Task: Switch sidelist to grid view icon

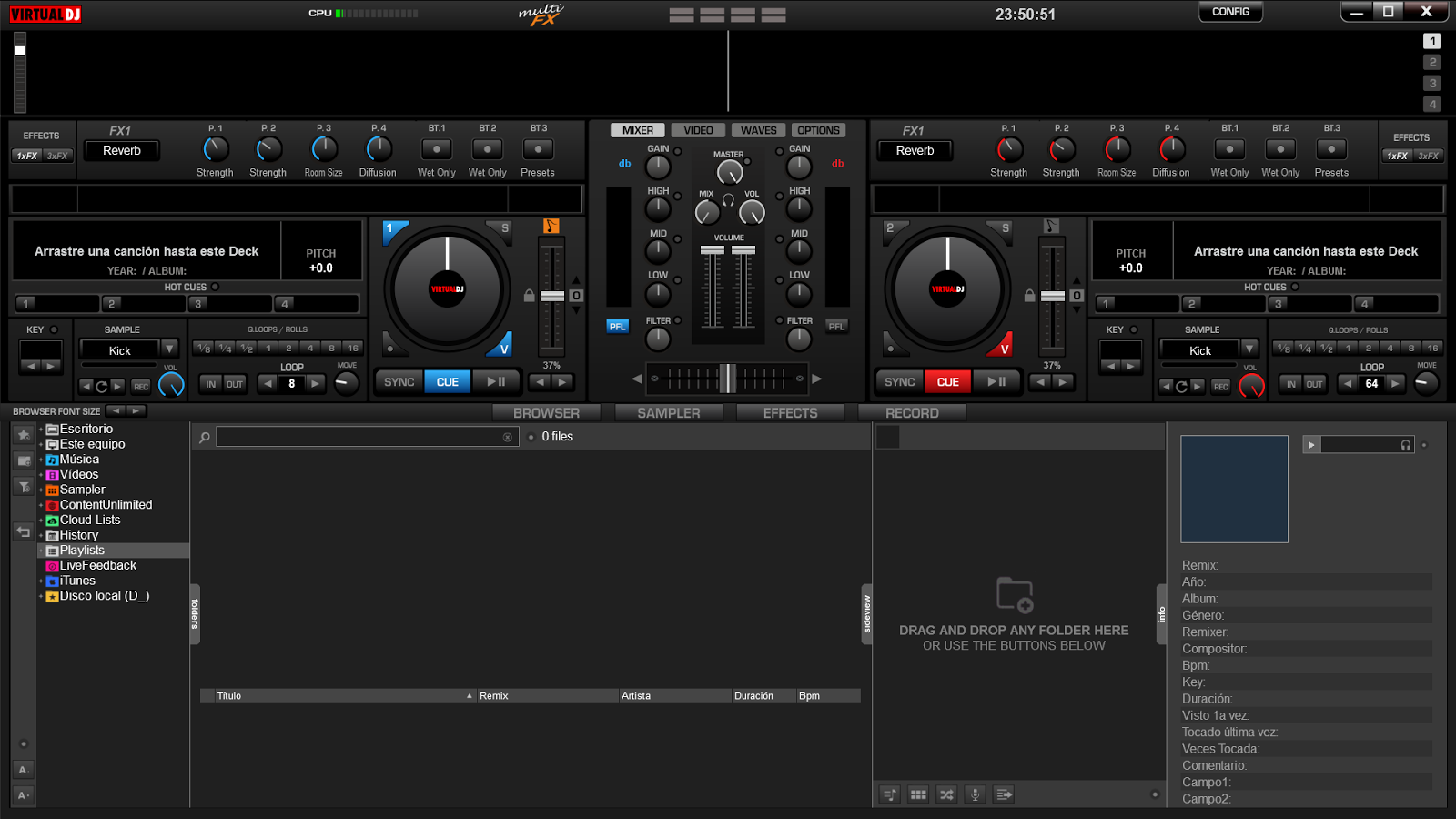Action: (918, 794)
